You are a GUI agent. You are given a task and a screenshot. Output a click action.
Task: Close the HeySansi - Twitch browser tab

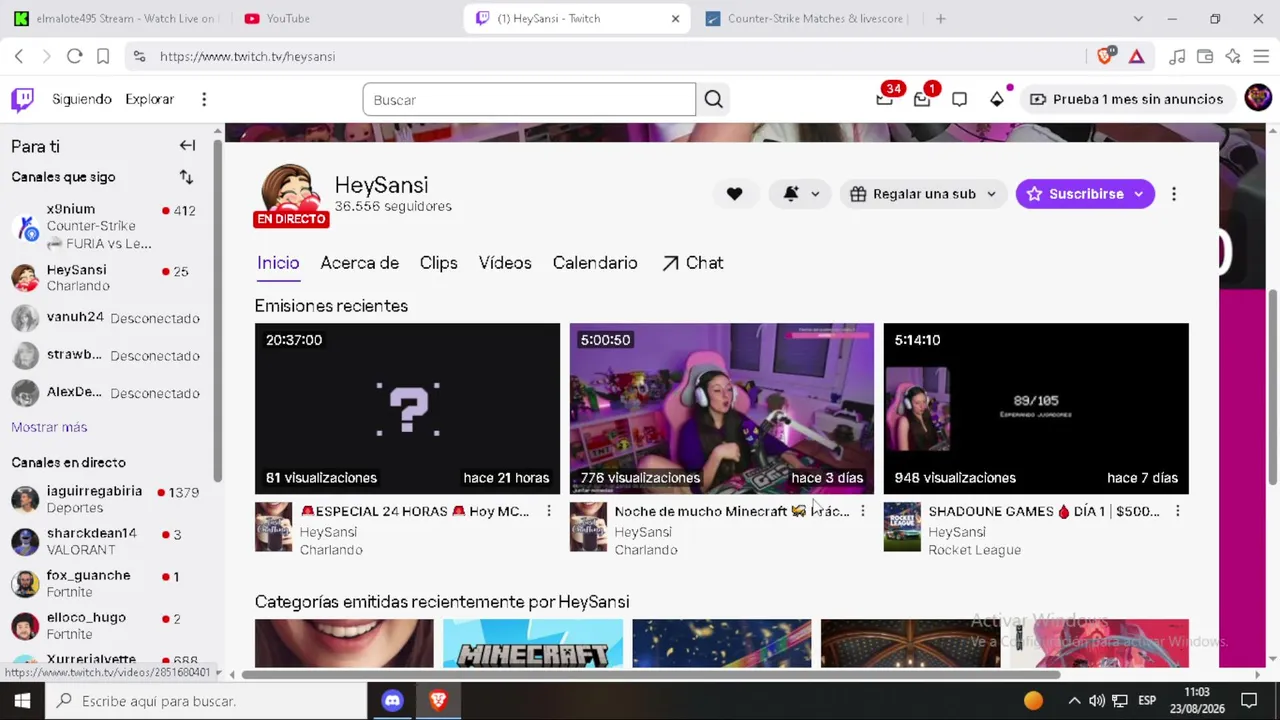click(x=675, y=18)
